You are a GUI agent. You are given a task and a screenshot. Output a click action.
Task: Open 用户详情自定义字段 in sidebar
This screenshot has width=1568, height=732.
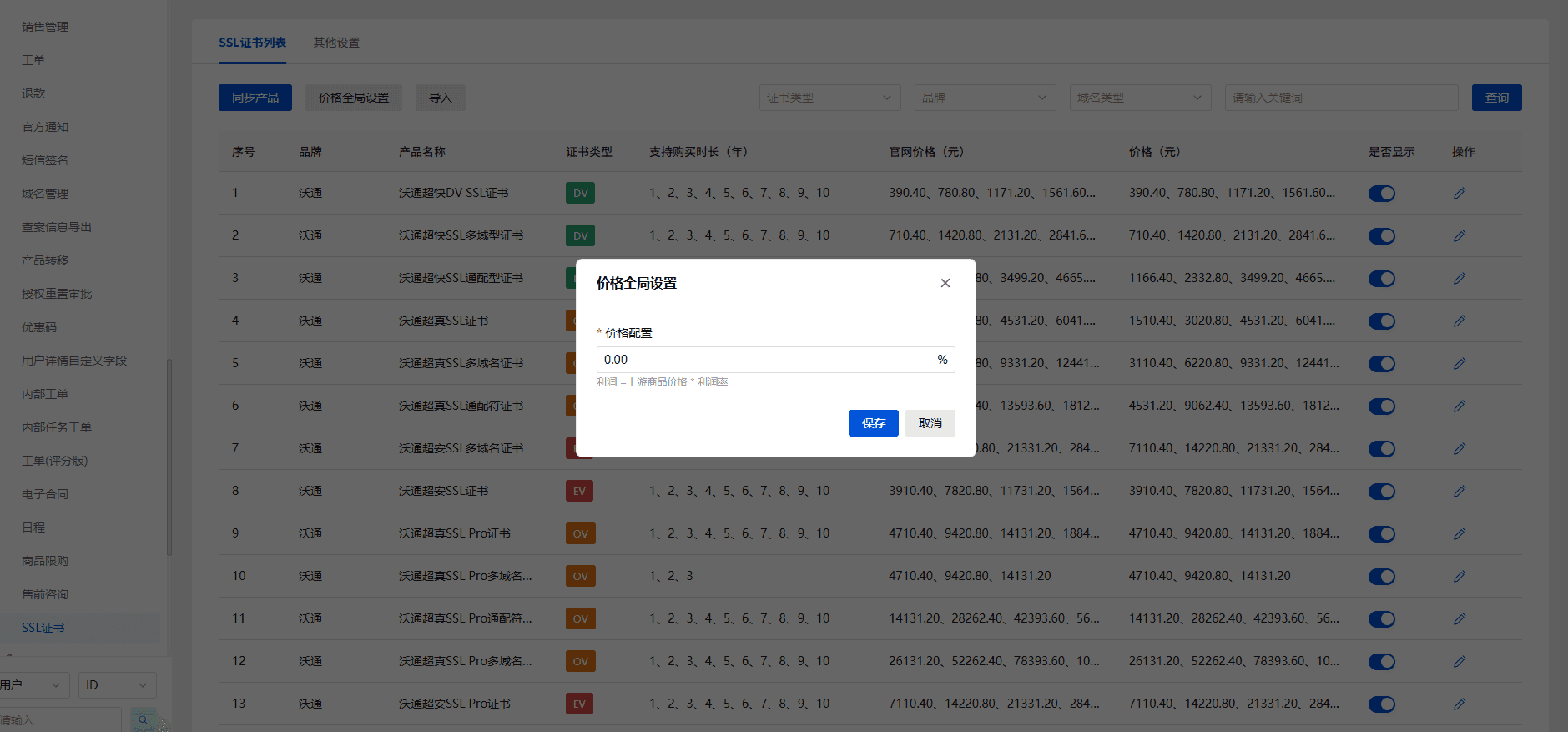coord(74,361)
